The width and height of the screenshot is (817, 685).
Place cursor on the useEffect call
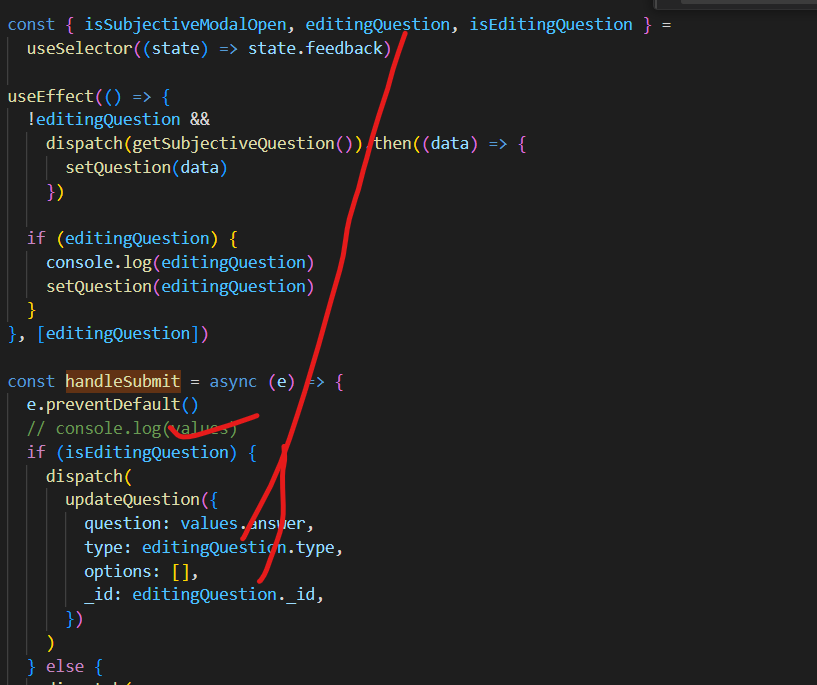50,96
